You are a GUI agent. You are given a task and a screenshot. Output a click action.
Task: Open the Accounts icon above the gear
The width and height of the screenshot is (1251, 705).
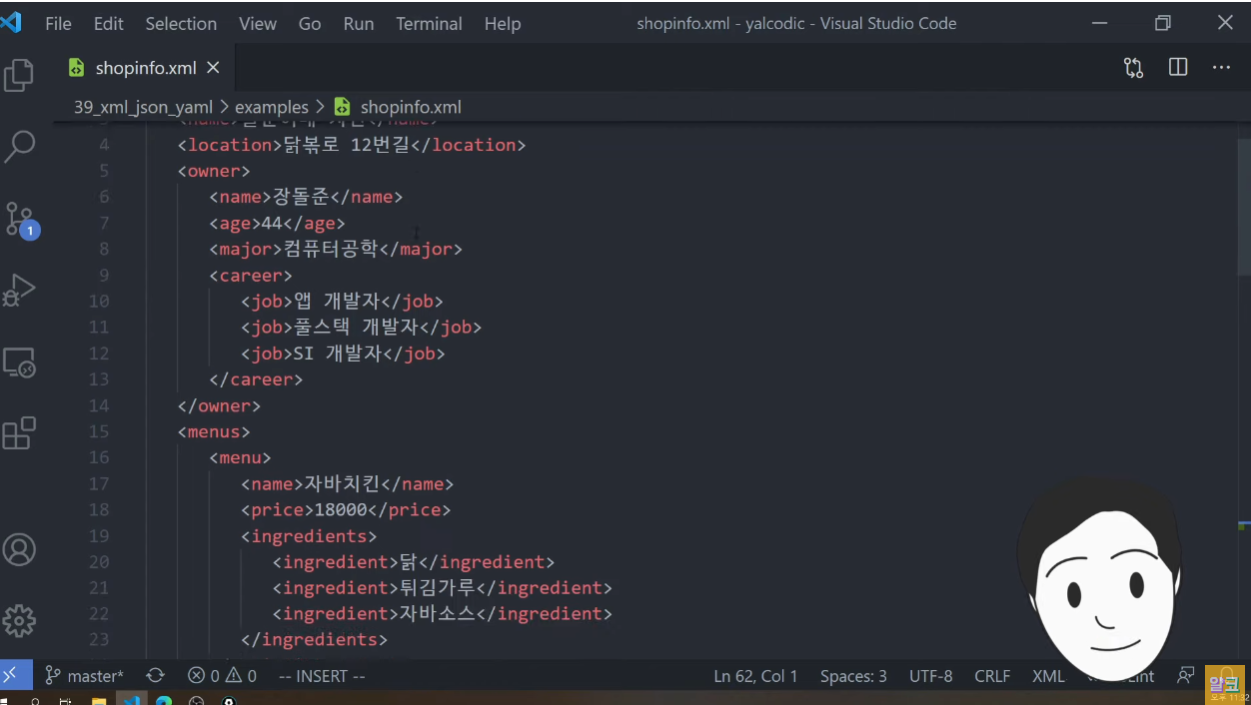(18, 549)
